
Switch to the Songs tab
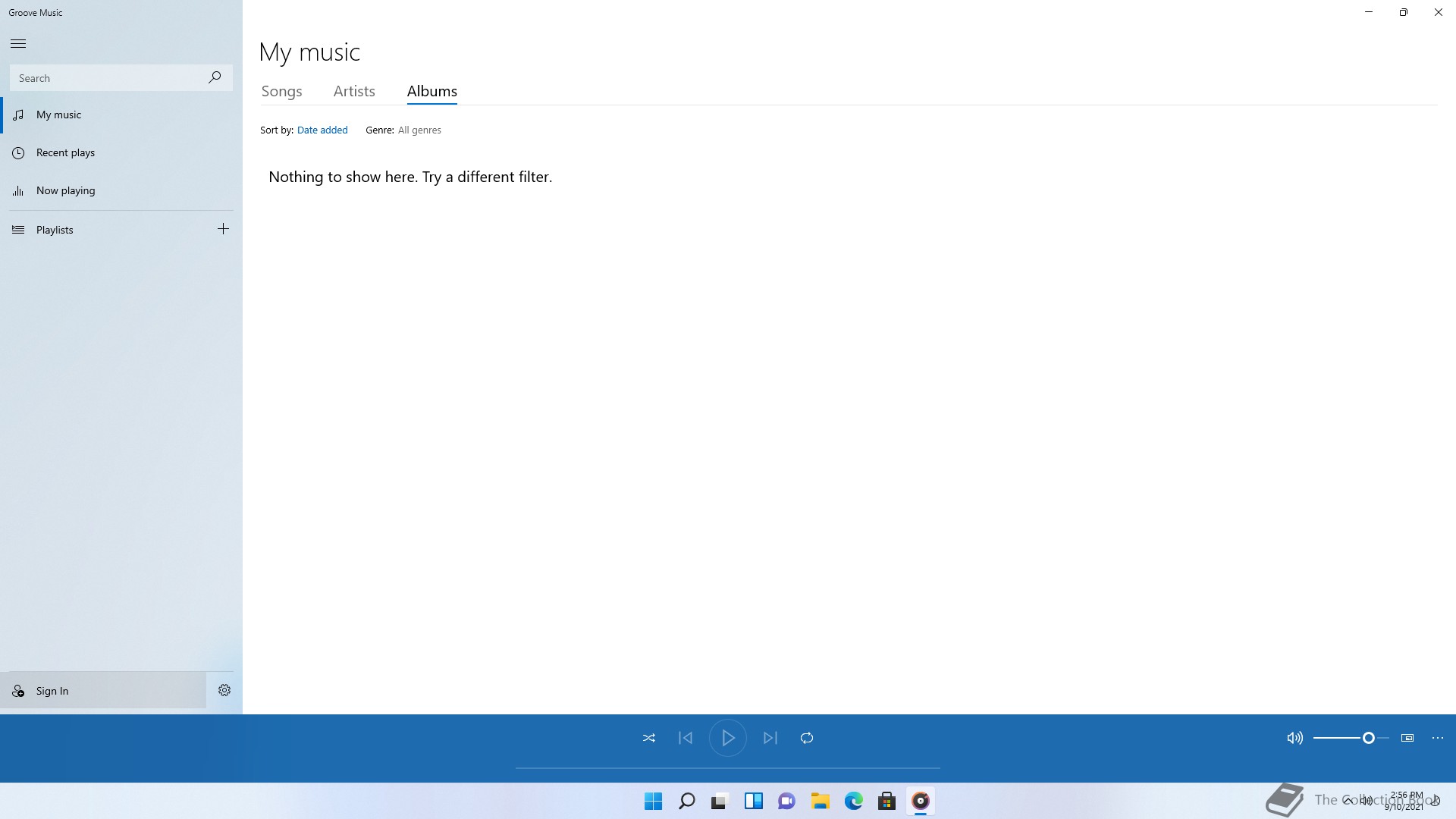(281, 91)
